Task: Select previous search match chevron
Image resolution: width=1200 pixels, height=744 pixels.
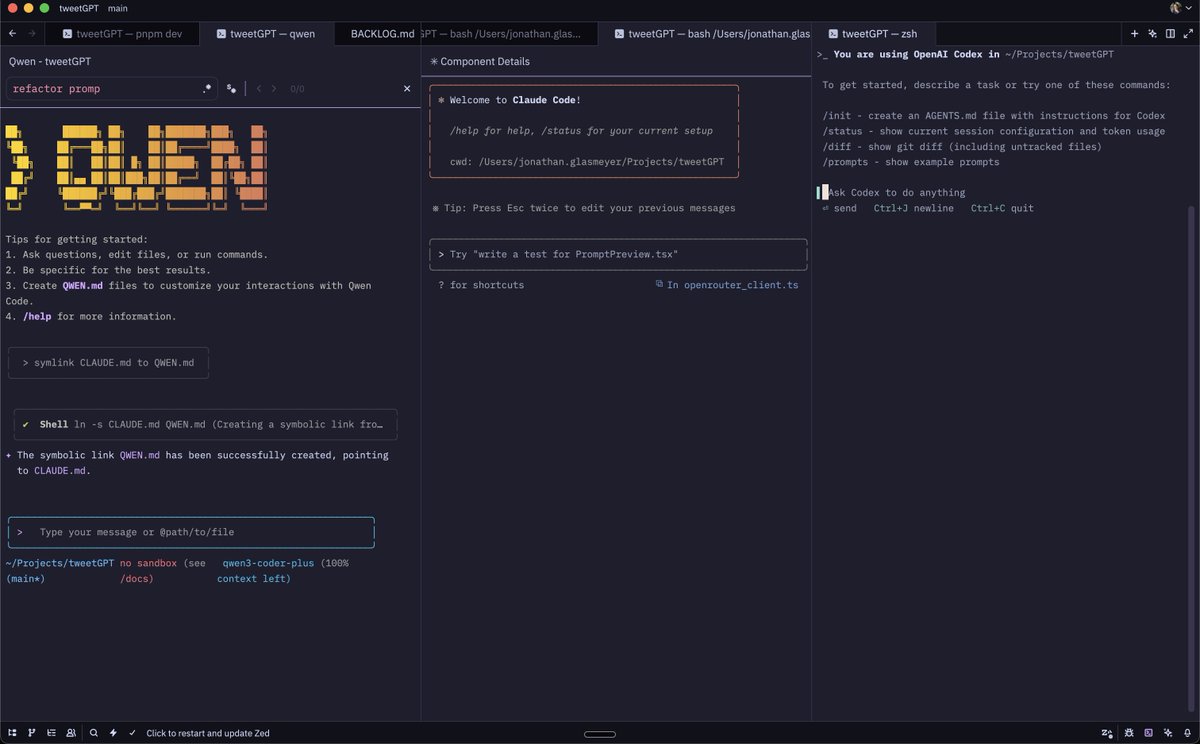Action: point(259,89)
